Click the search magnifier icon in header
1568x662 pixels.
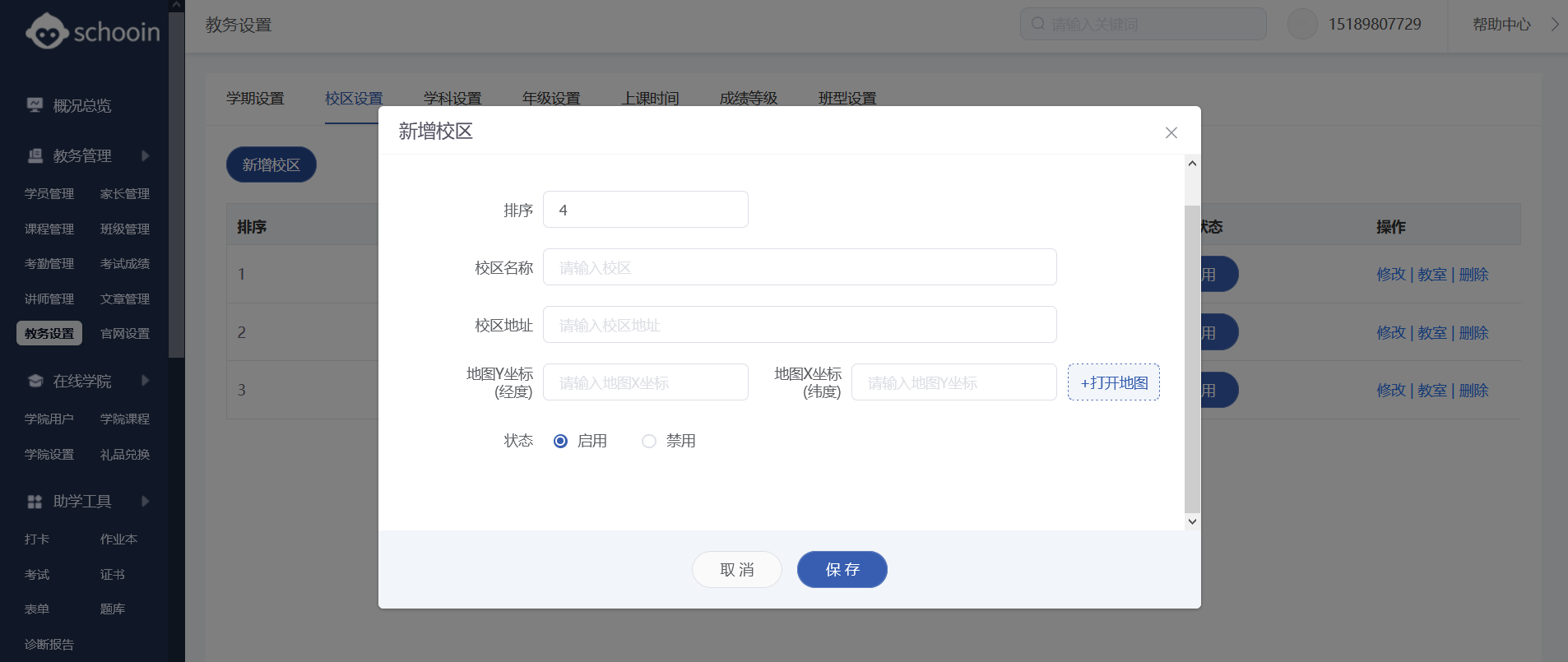point(1038,24)
